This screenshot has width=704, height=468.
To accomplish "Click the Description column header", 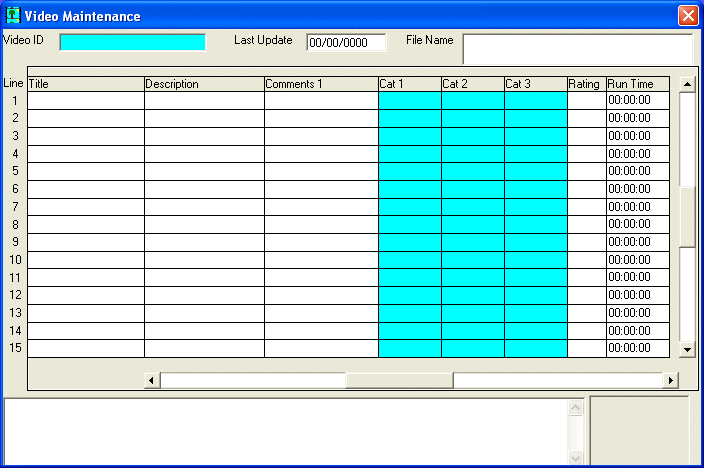I will pyautogui.click(x=204, y=84).
